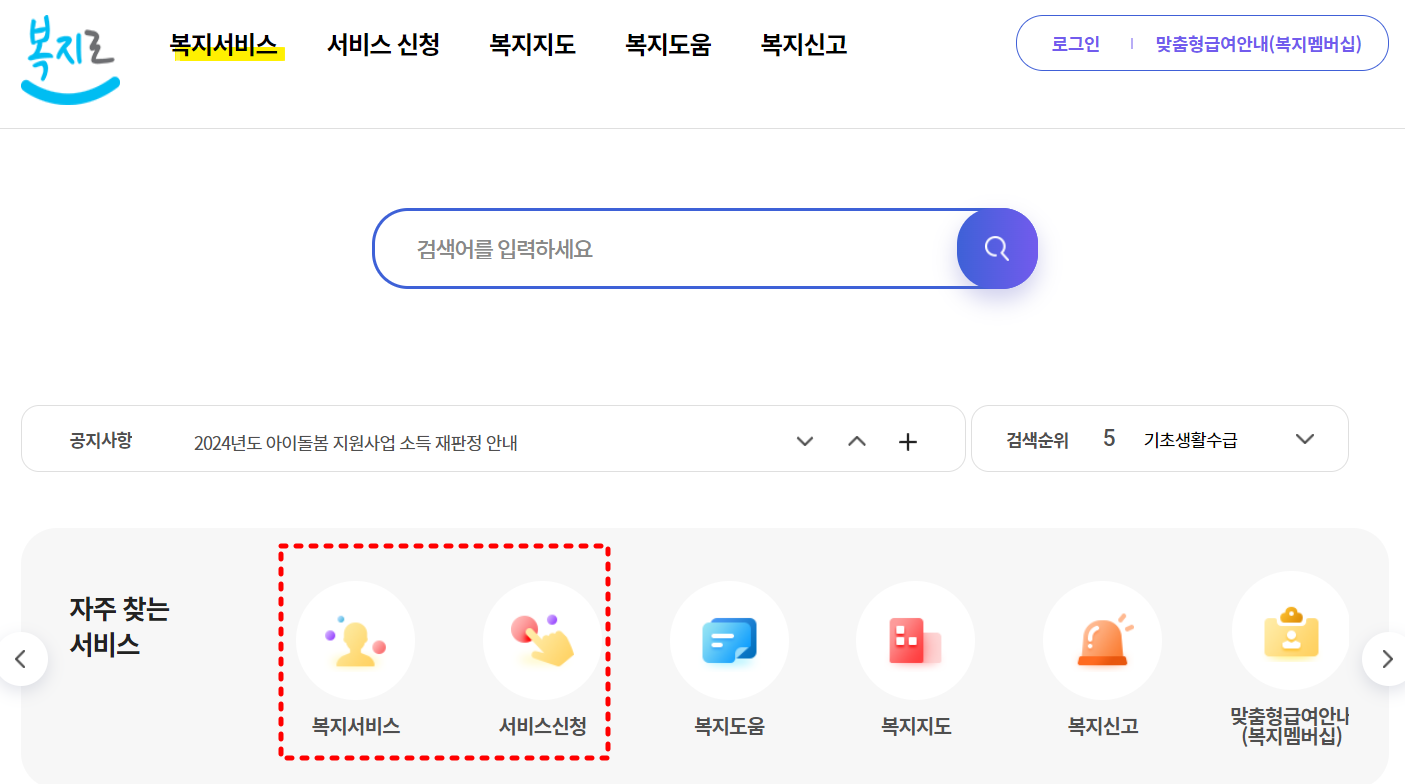
Task: Open 복지지도 via its red building icon
Action: point(915,640)
